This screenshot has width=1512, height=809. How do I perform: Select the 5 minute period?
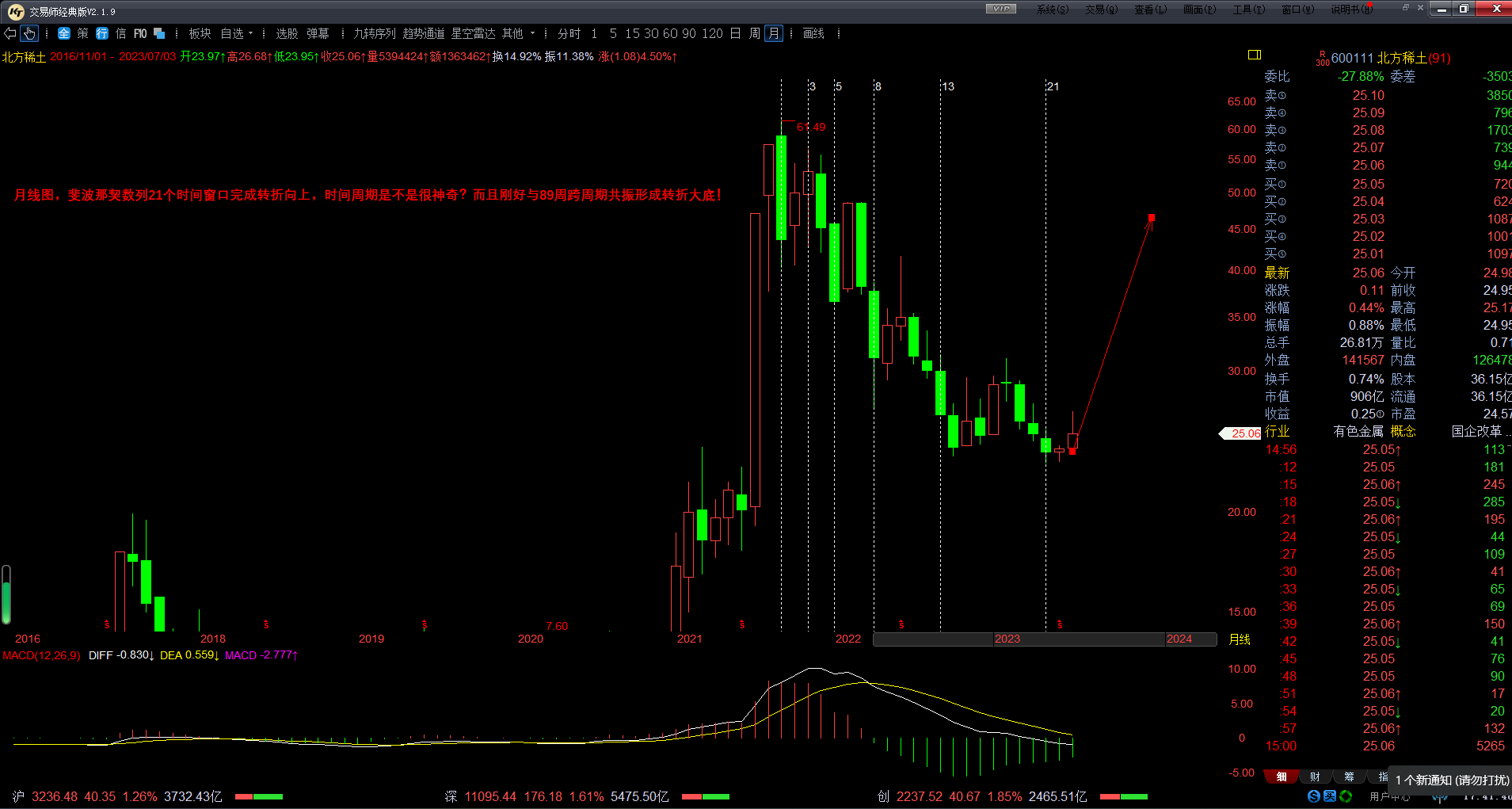(613, 33)
